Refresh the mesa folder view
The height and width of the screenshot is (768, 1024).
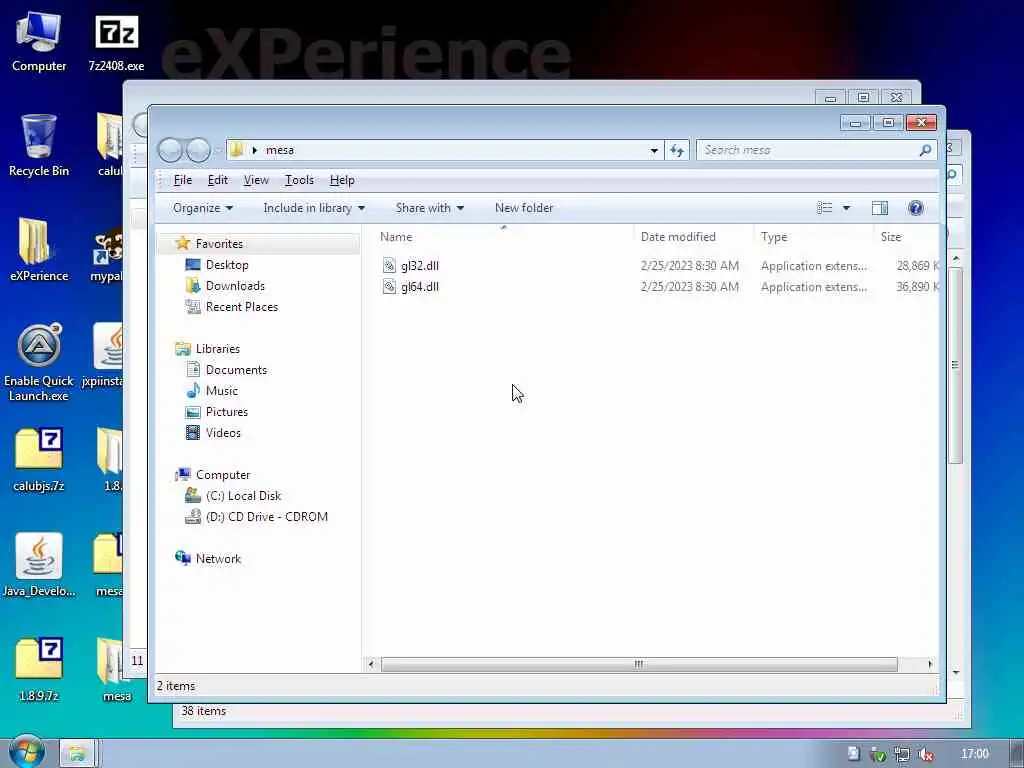(677, 150)
